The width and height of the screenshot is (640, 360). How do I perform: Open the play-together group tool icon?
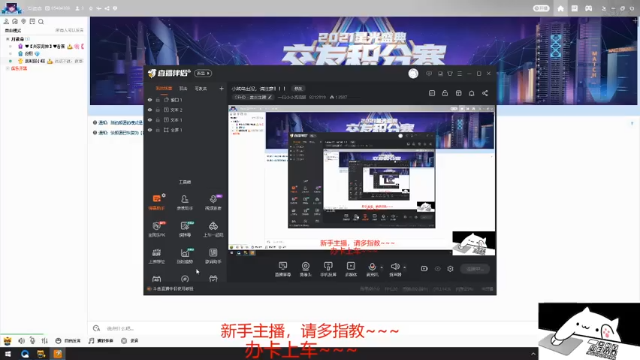click(213, 229)
